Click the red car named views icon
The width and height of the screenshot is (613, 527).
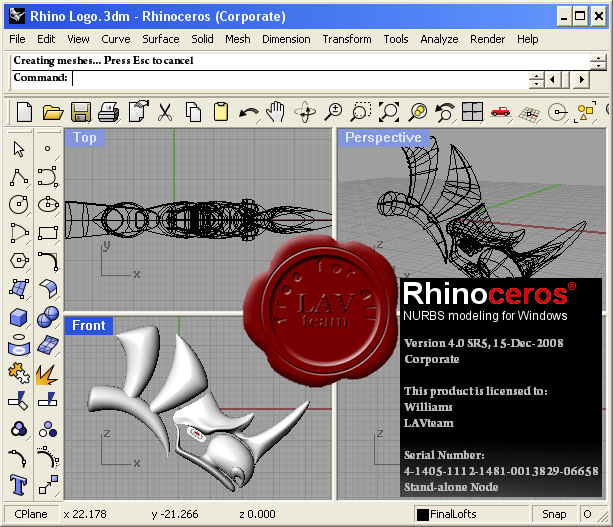[x=500, y=111]
